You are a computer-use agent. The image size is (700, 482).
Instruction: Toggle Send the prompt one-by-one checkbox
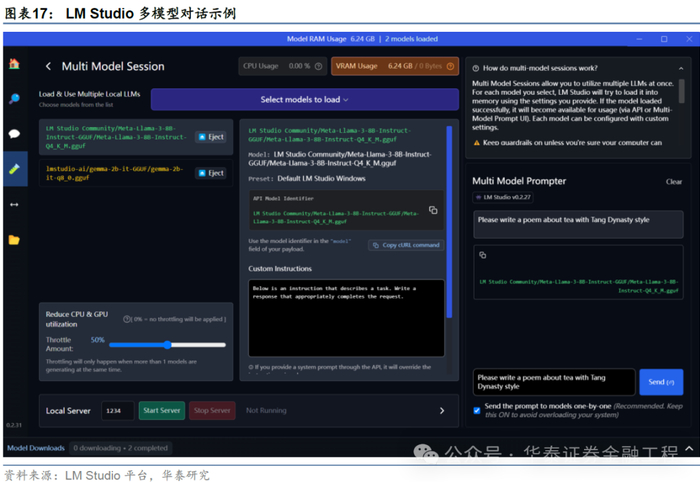point(477,411)
